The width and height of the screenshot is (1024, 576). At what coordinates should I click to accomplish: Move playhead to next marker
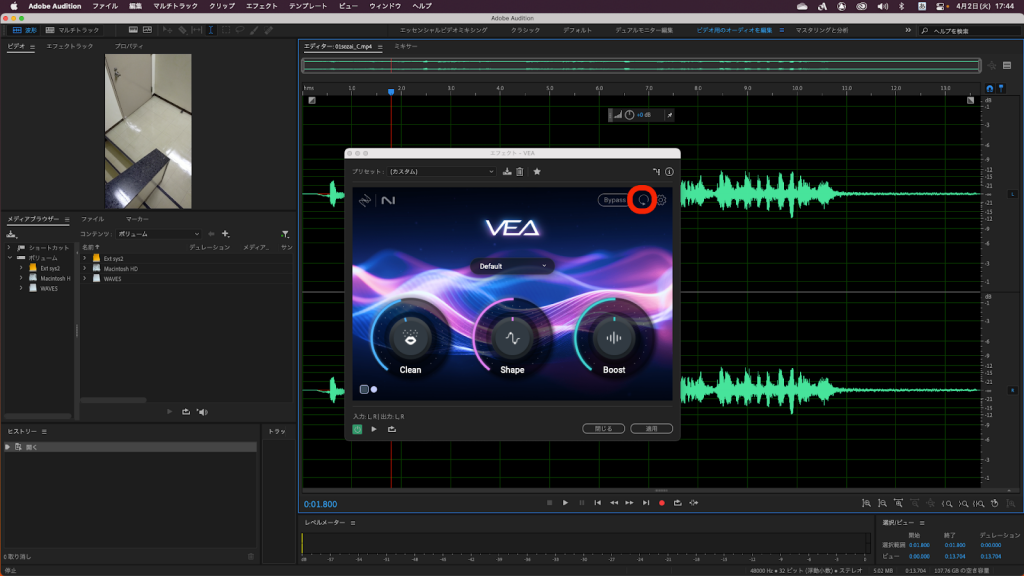[646, 503]
